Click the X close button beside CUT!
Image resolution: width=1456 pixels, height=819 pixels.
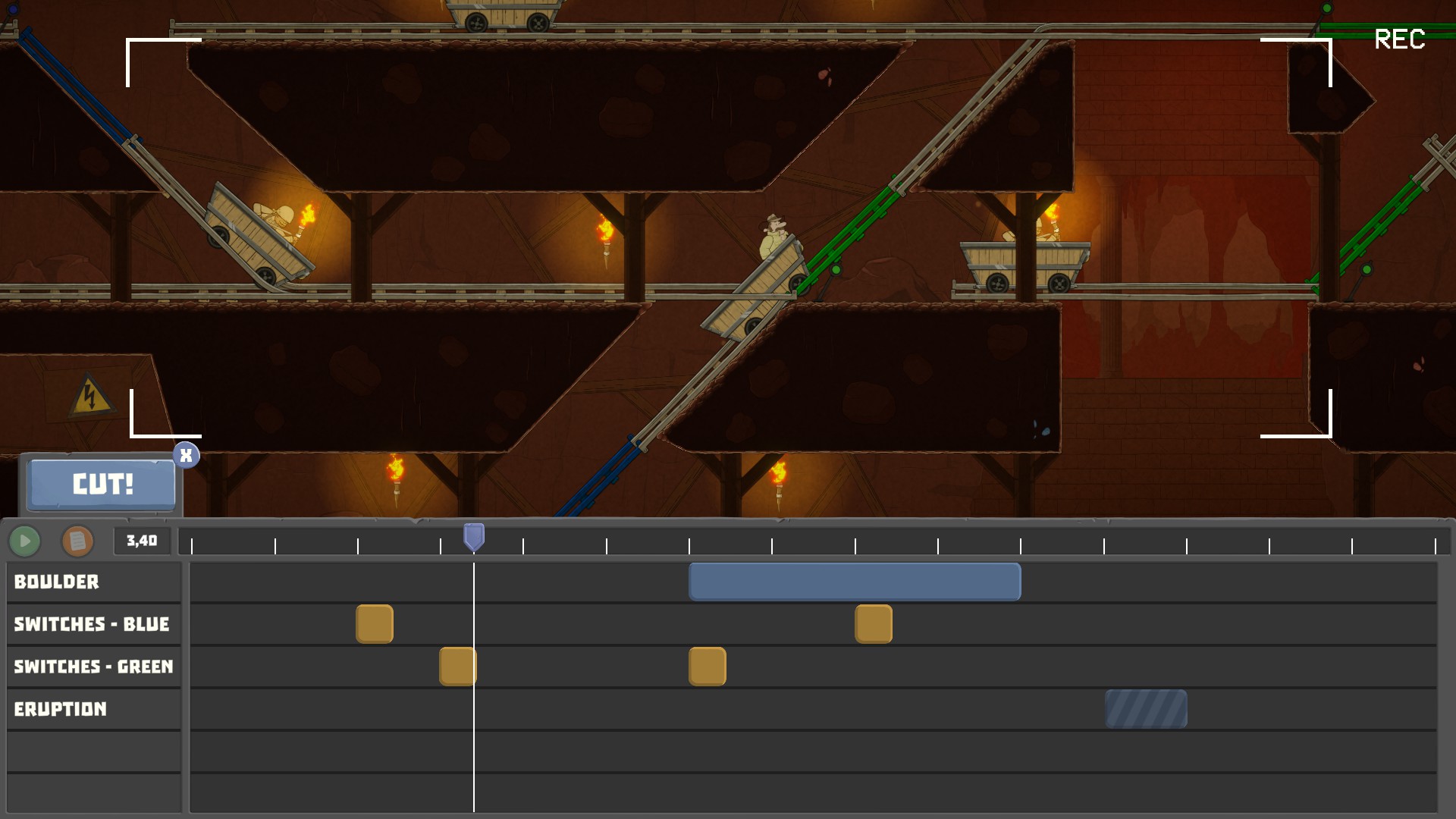click(x=186, y=456)
